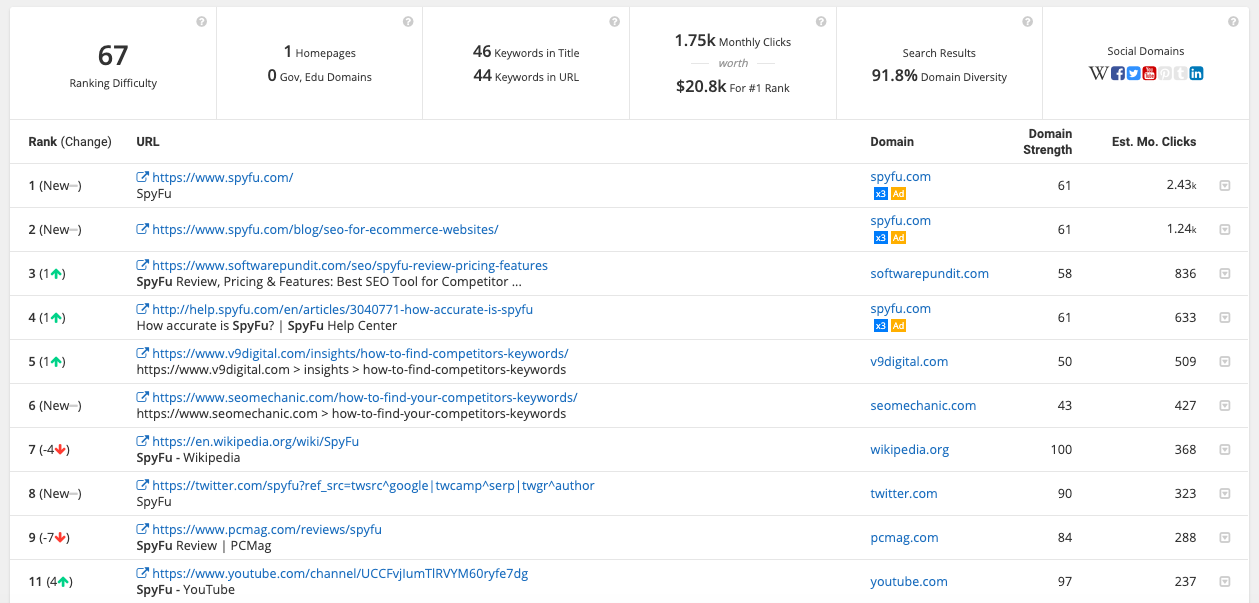Click the 7 (-4) rank change cell
1259x603 pixels.
[48, 450]
